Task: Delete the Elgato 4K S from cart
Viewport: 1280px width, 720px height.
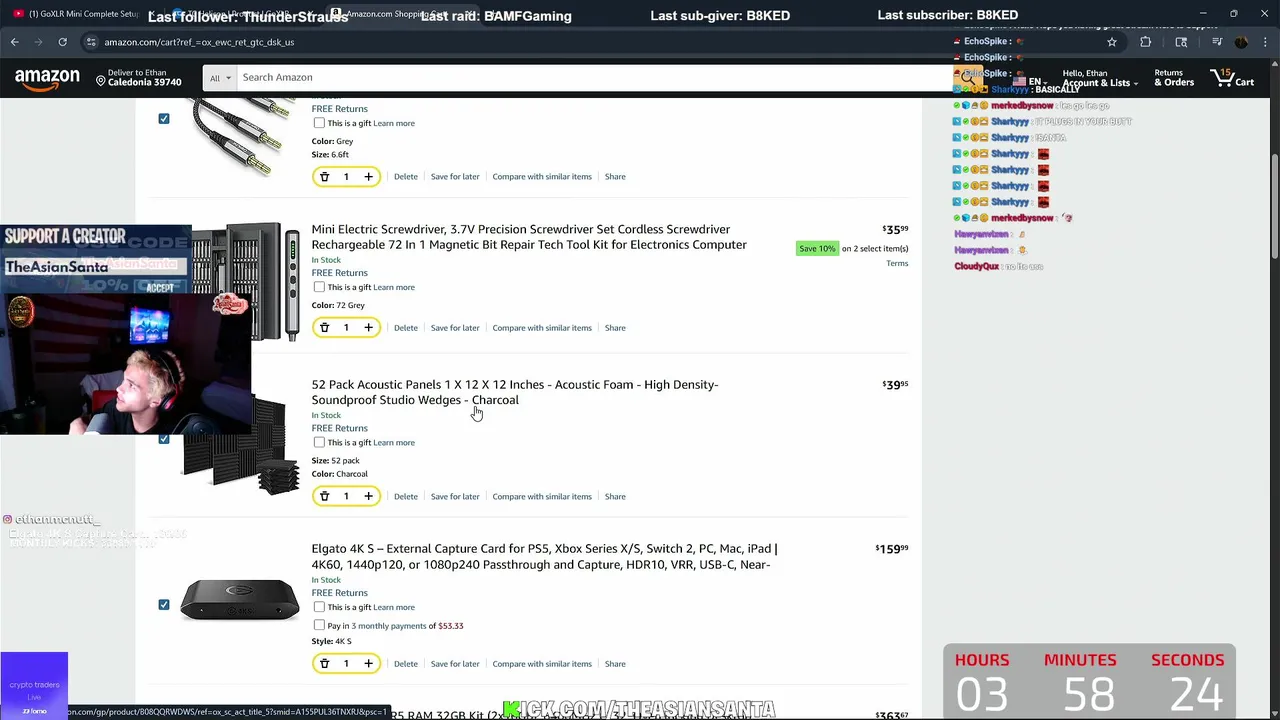Action: coord(405,664)
